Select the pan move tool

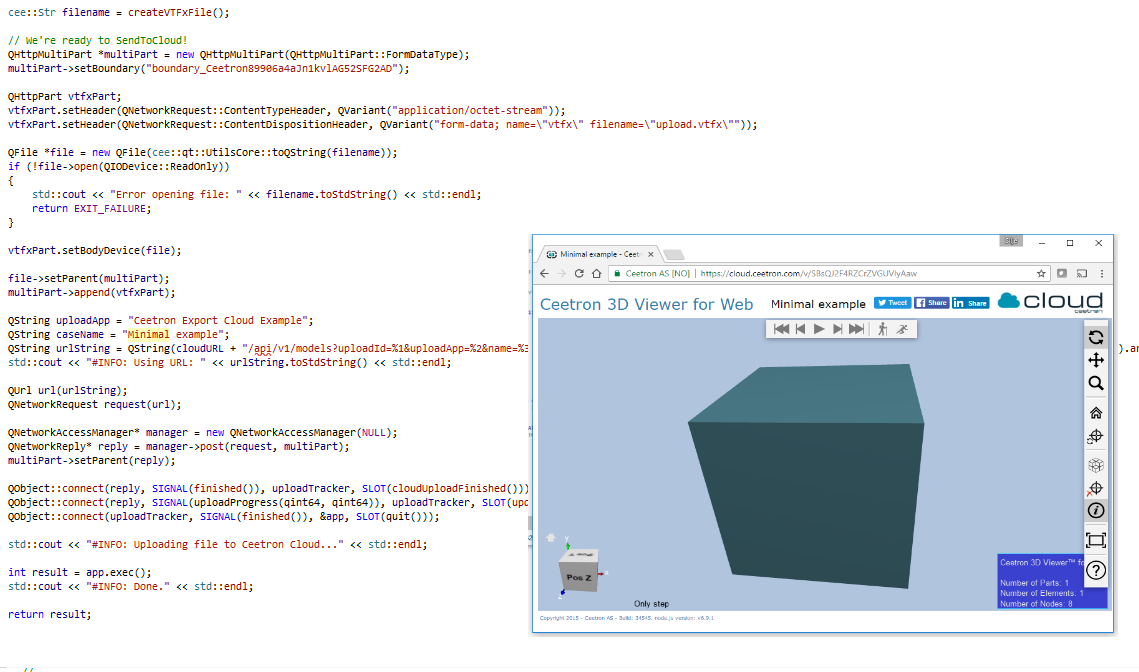[x=1096, y=360]
